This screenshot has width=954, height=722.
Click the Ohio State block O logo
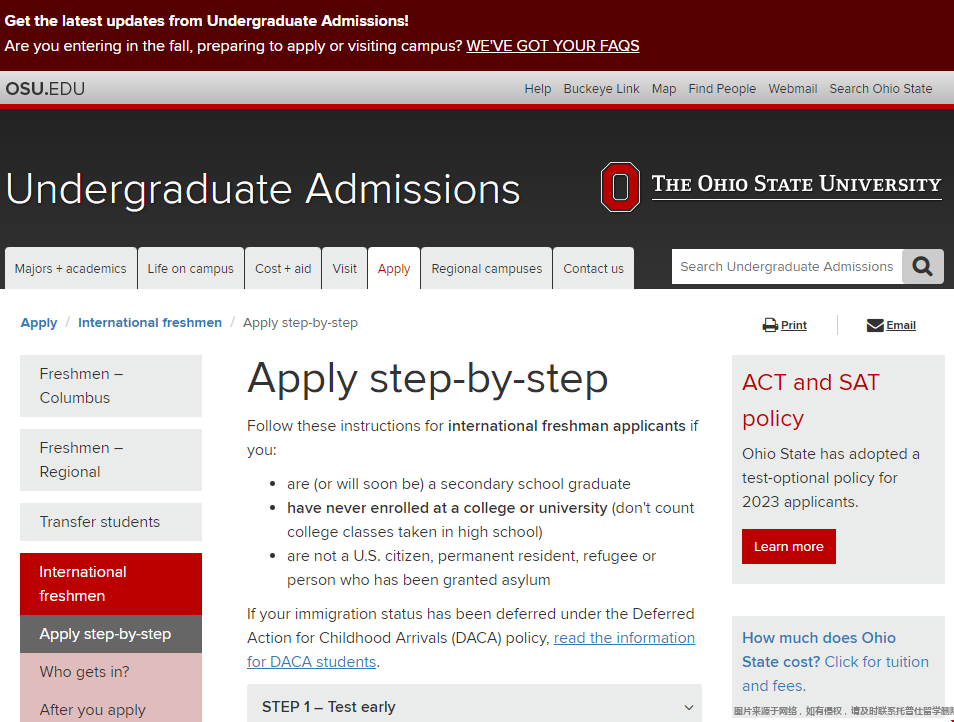[x=620, y=187]
